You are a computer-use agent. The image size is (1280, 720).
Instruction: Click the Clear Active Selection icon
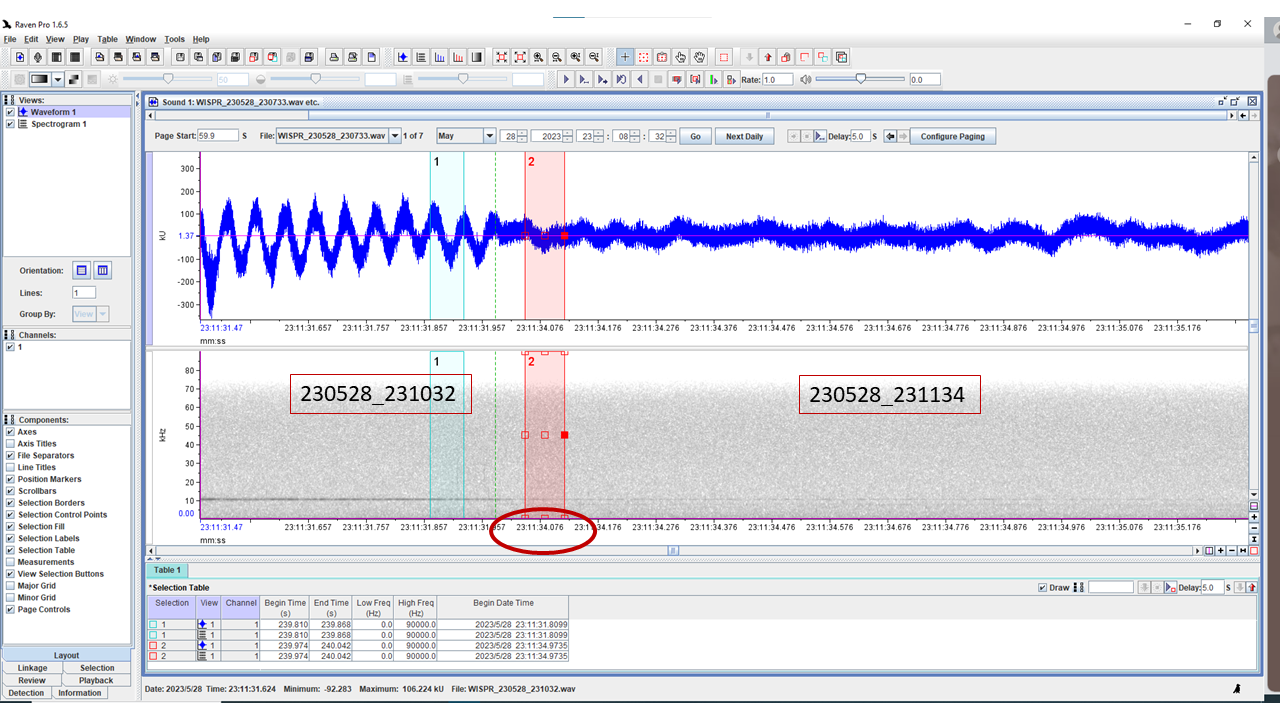(x=724, y=57)
